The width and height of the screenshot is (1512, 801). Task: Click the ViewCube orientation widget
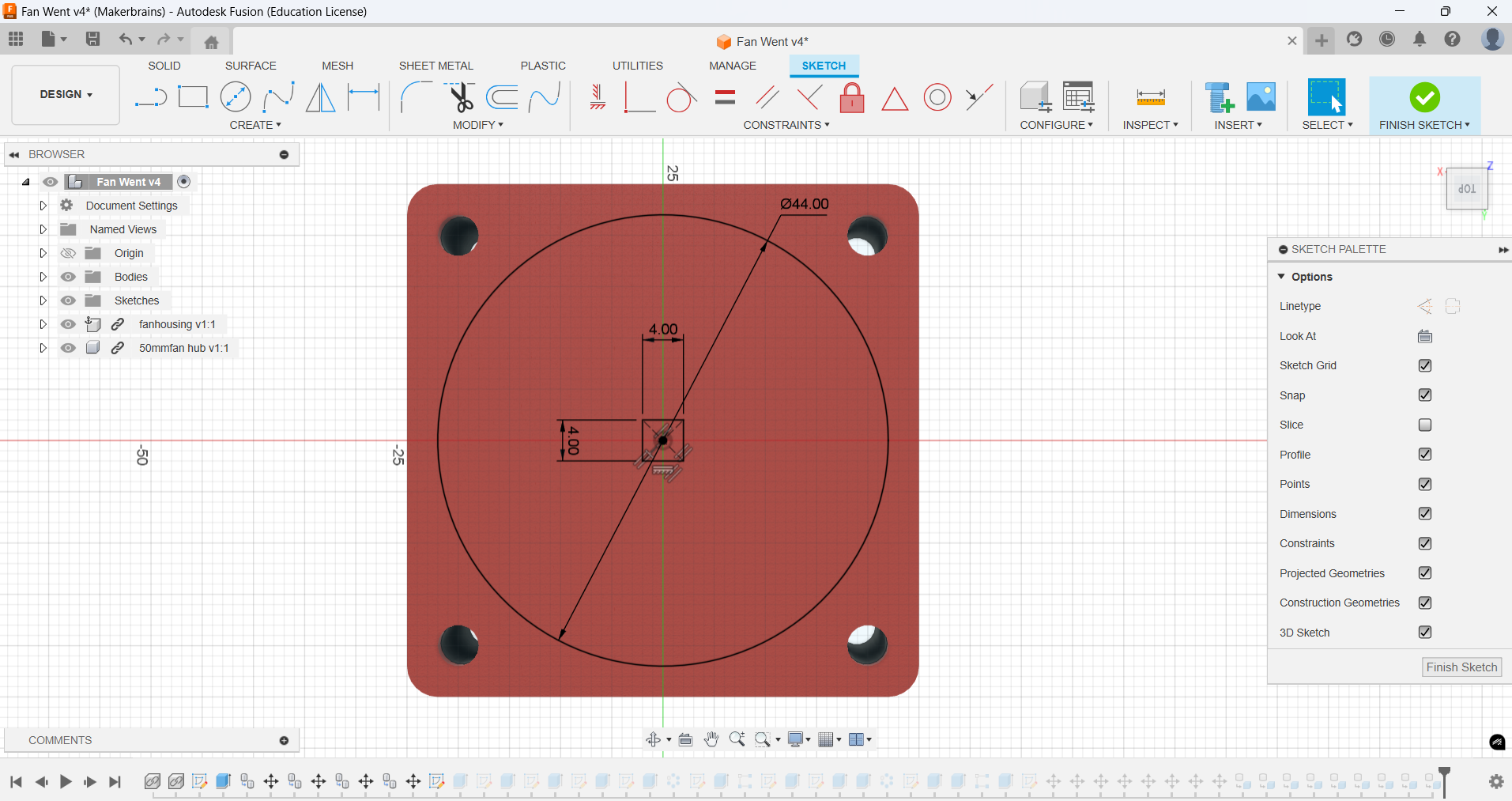tap(1467, 188)
